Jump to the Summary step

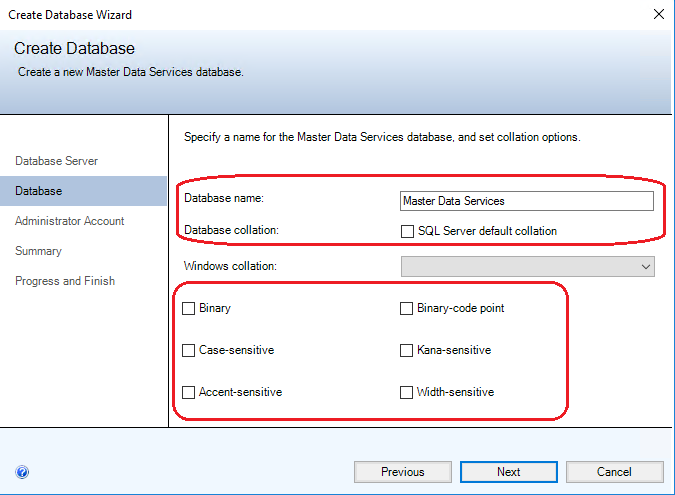coord(38,251)
